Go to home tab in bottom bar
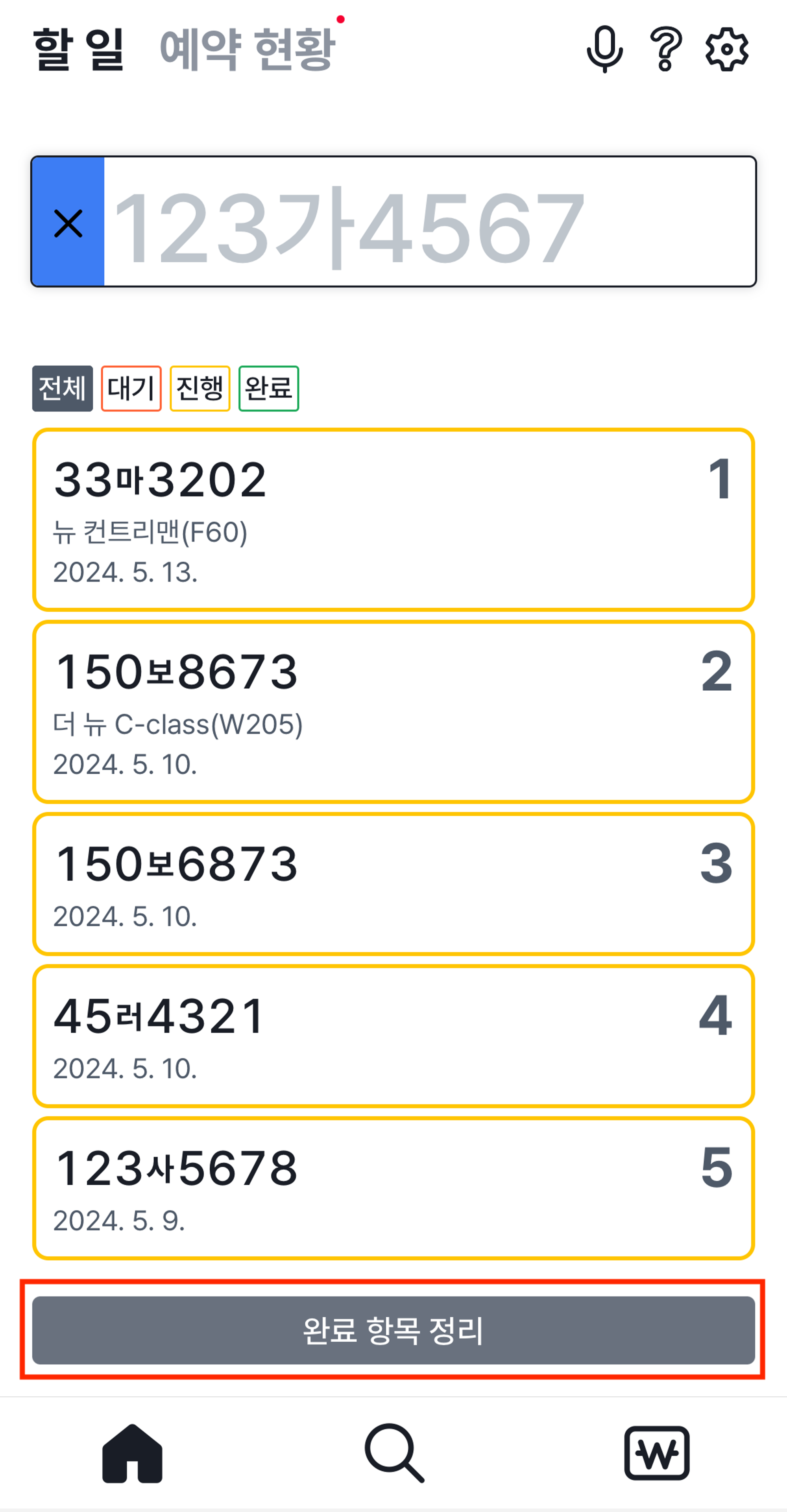The height and width of the screenshot is (1512, 787). pyautogui.click(x=132, y=1453)
